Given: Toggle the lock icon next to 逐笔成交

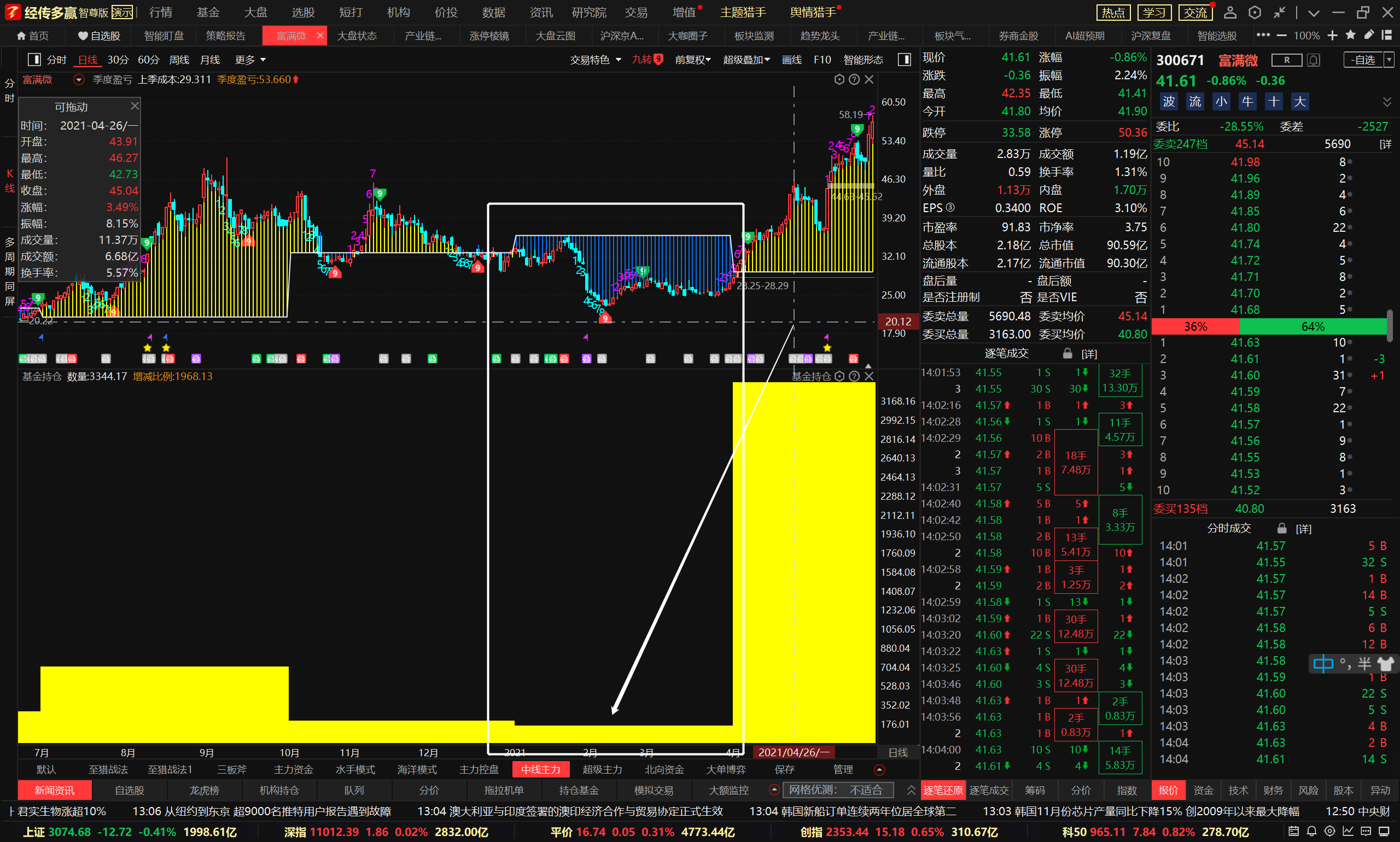Looking at the screenshot, I should (x=1067, y=354).
